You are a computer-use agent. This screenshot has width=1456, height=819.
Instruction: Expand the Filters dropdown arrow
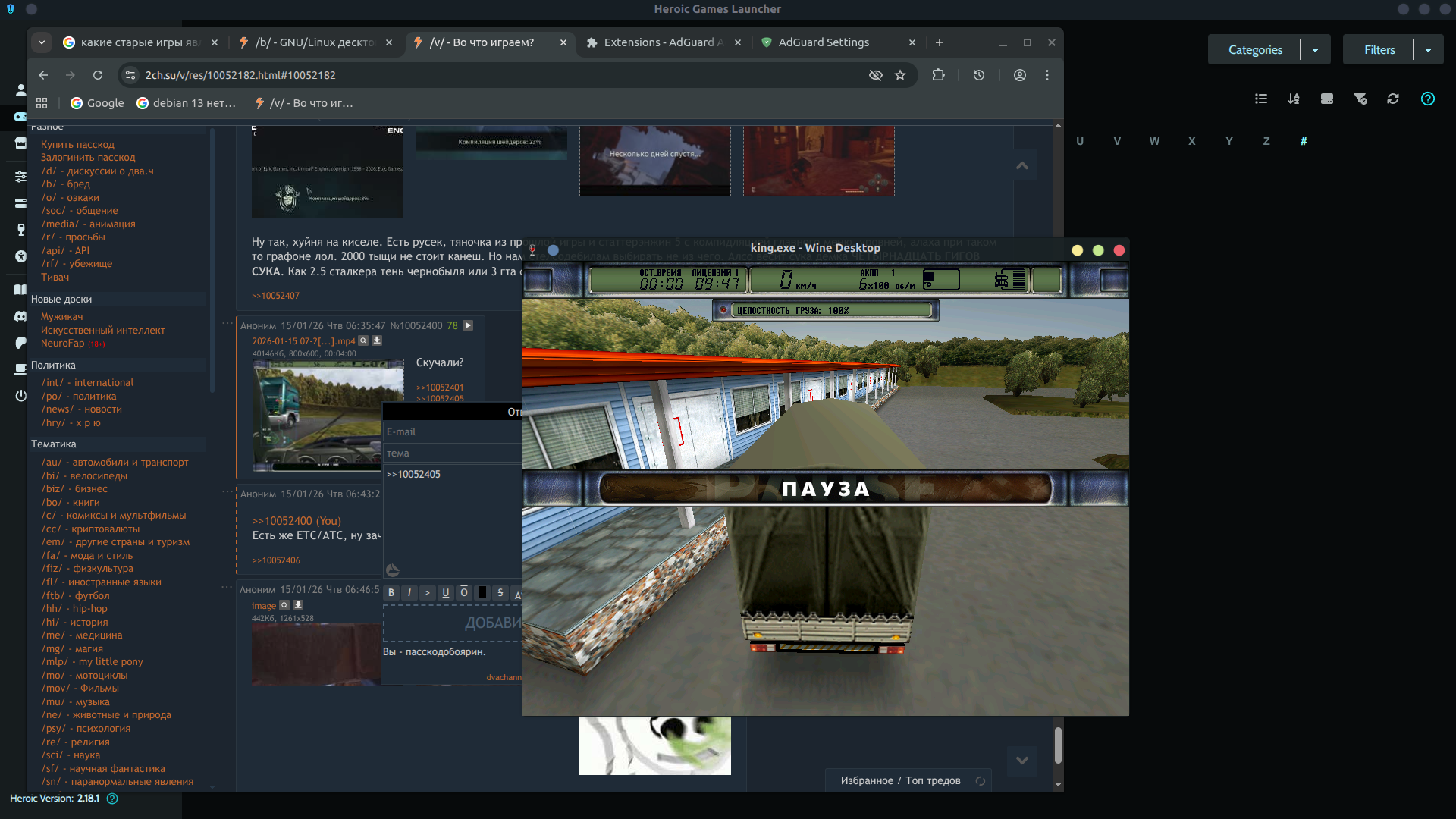click(1428, 50)
